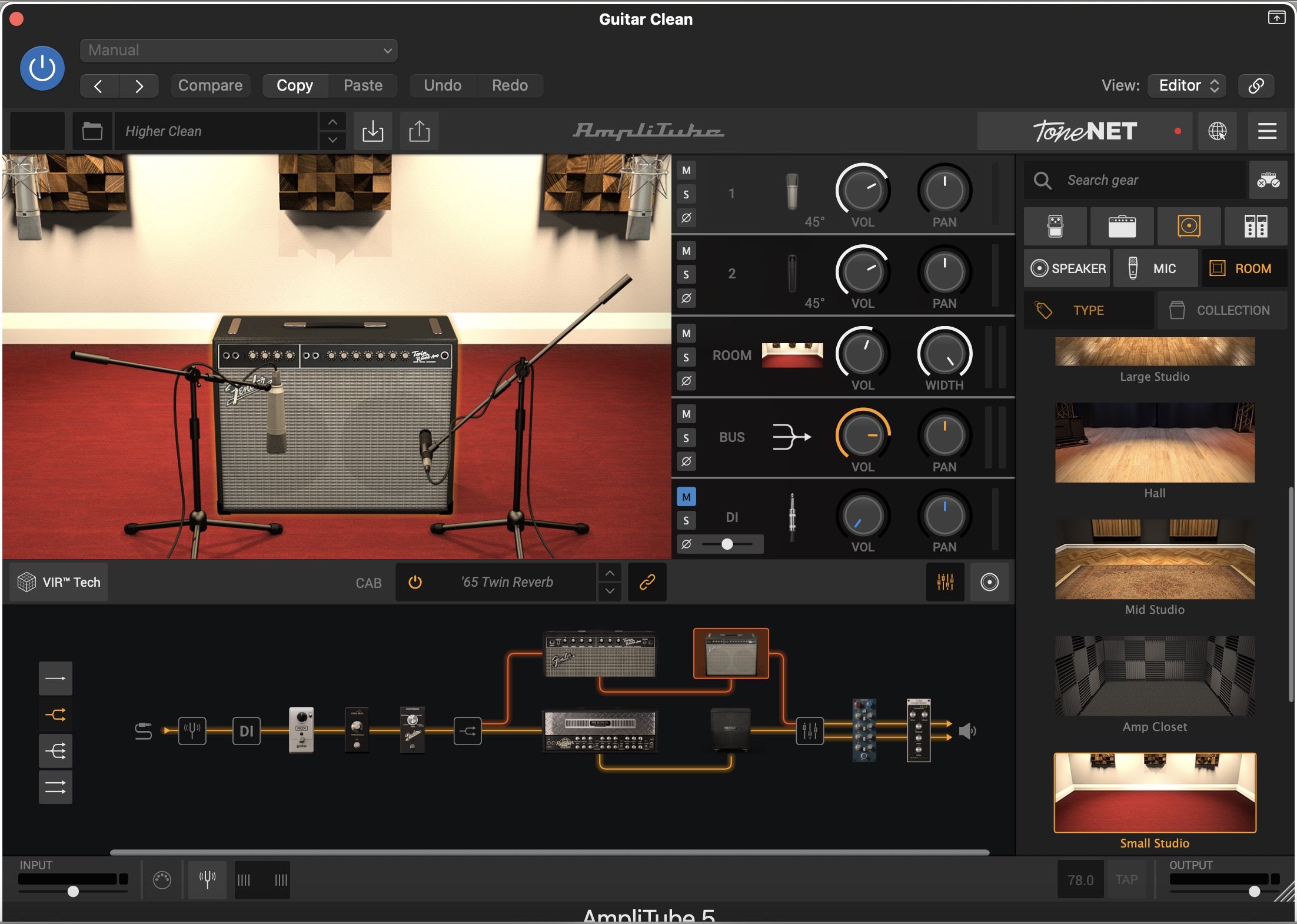Click the VIR Tech button
Image resolution: width=1297 pixels, height=924 pixels.
(59, 582)
